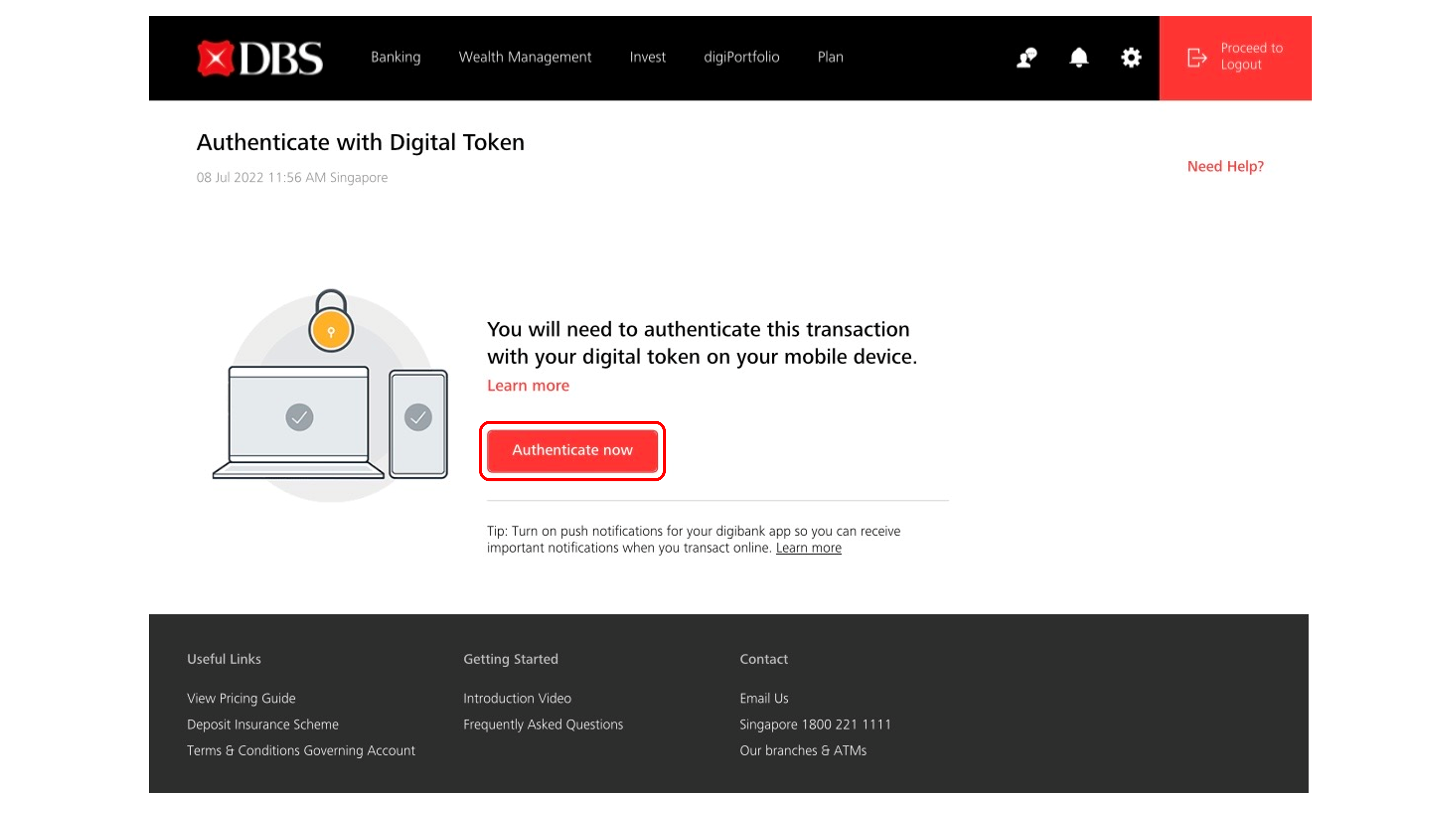Click the red Learn more link
The height and width of the screenshot is (839, 1456).
click(528, 385)
